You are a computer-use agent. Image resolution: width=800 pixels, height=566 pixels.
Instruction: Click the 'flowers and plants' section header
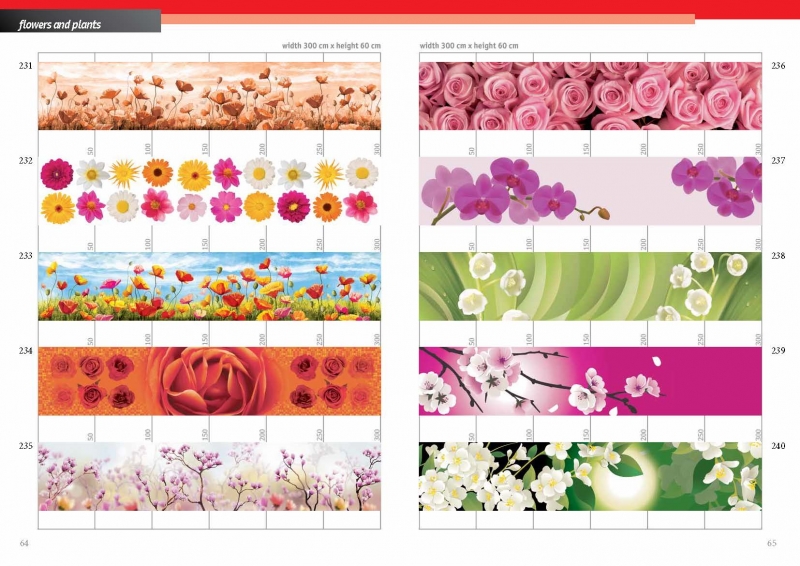pyautogui.click(x=60, y=24)
